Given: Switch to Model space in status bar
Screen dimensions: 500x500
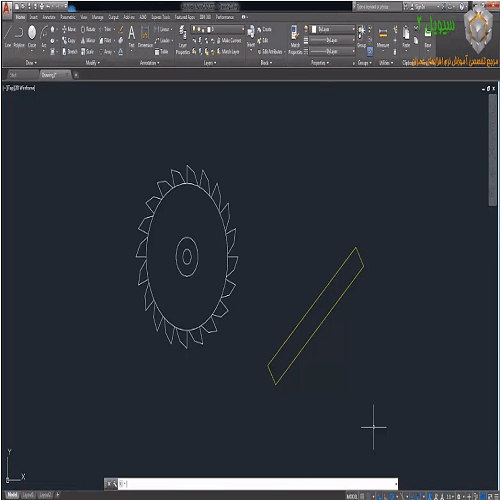Looking at the screenshot, I should (351, 496).
